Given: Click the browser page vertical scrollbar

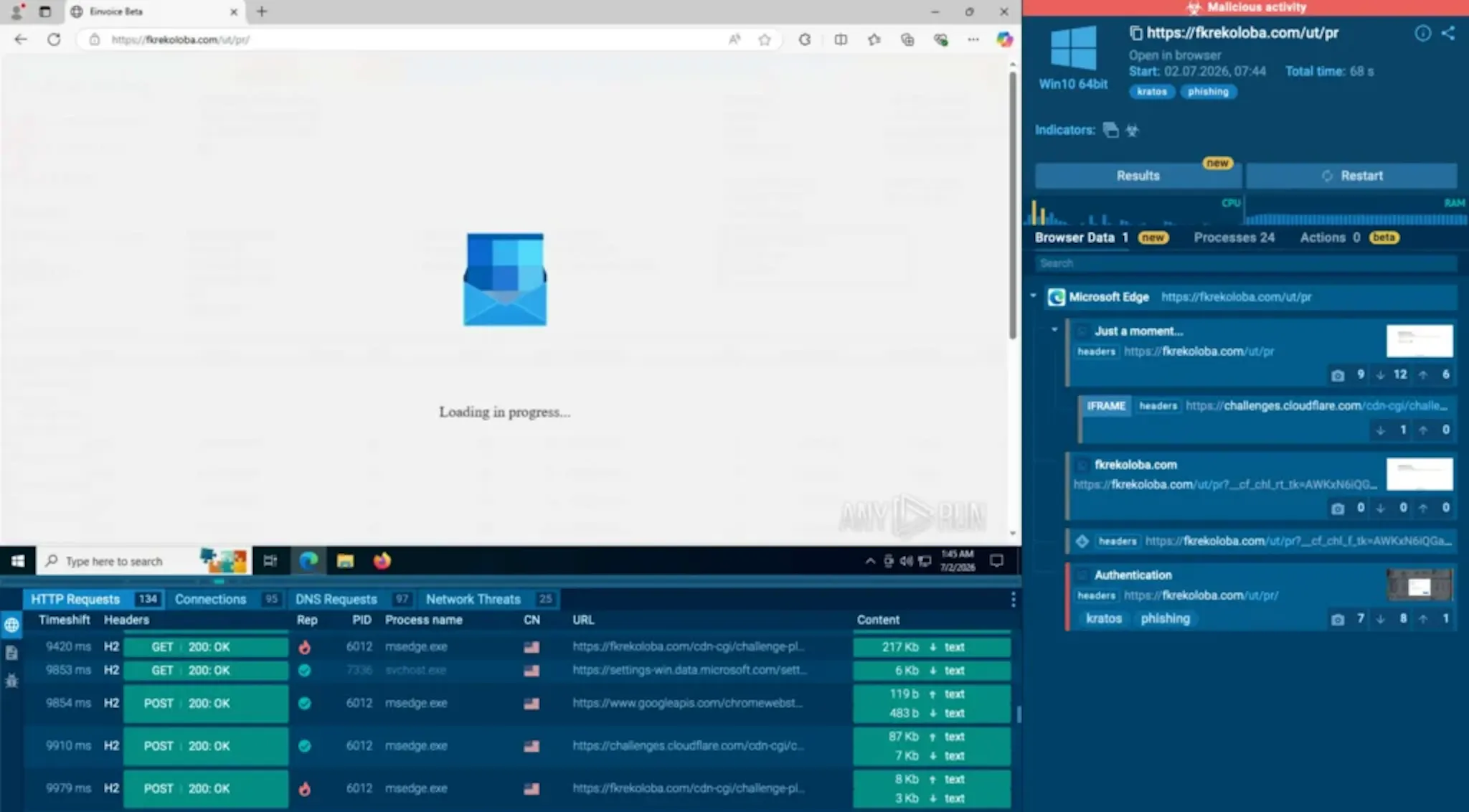Looking at the screenshot, I should point(1013,204).
